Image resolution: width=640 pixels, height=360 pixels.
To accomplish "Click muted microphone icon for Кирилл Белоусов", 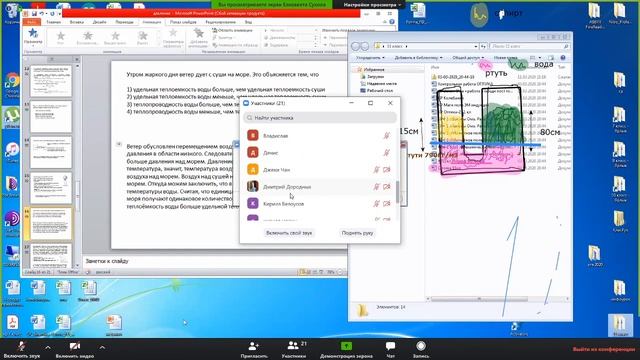I will pyautogui.click(x=377, y=203).
